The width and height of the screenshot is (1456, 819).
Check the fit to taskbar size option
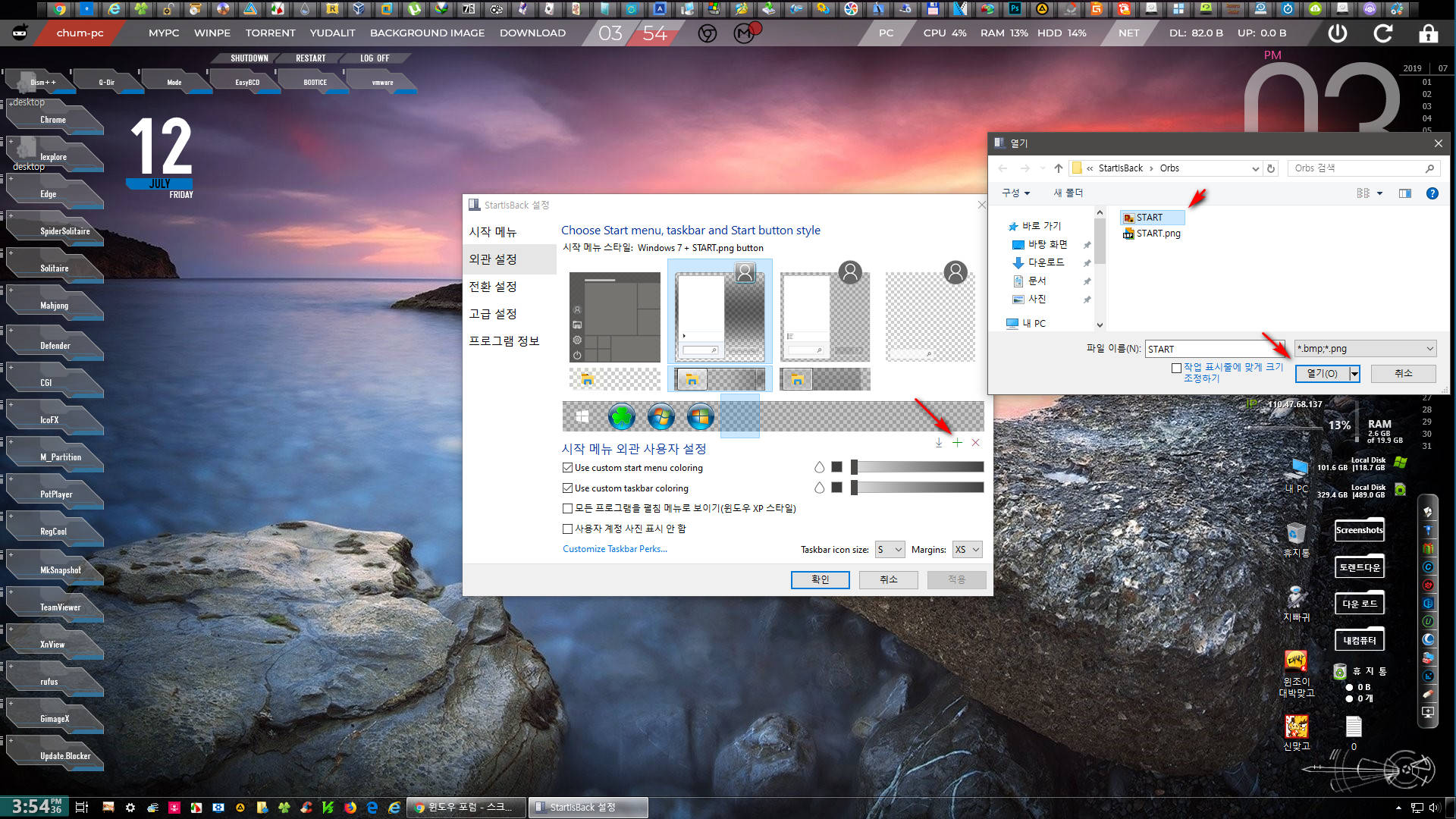click(1176, 368)
